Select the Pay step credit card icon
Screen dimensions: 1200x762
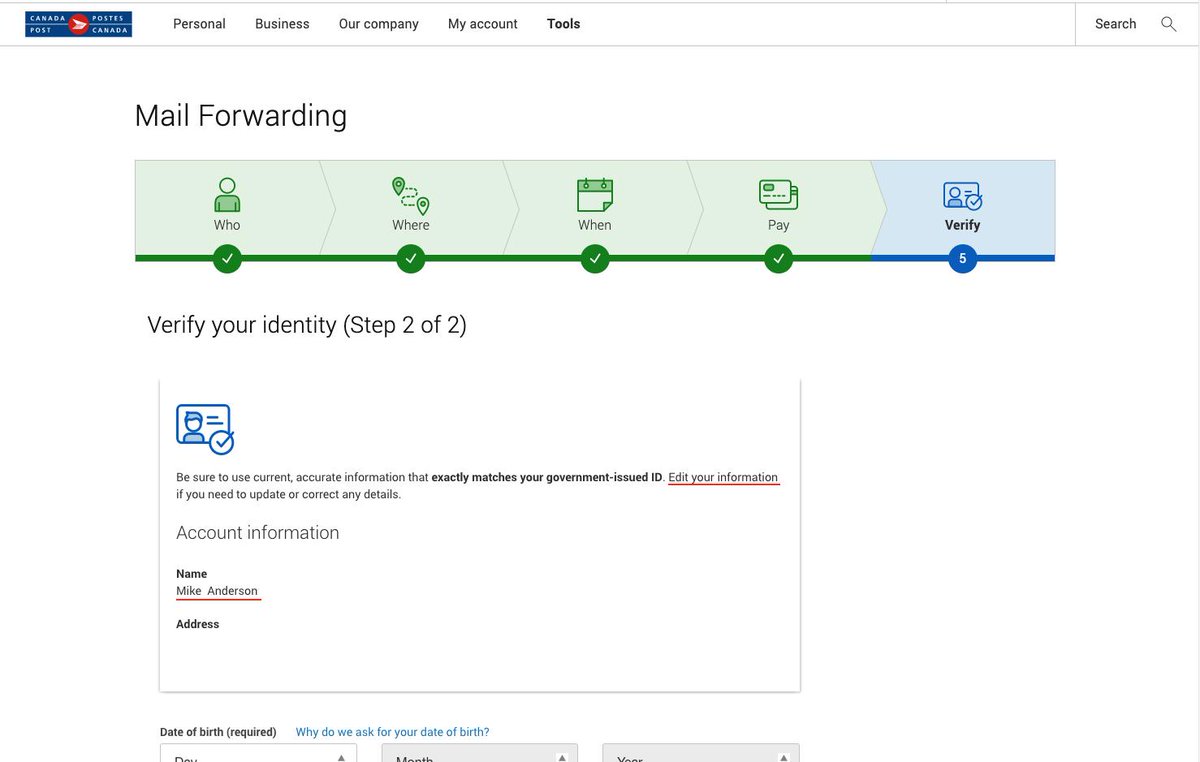pyautogui.click(x=778, y=194)
